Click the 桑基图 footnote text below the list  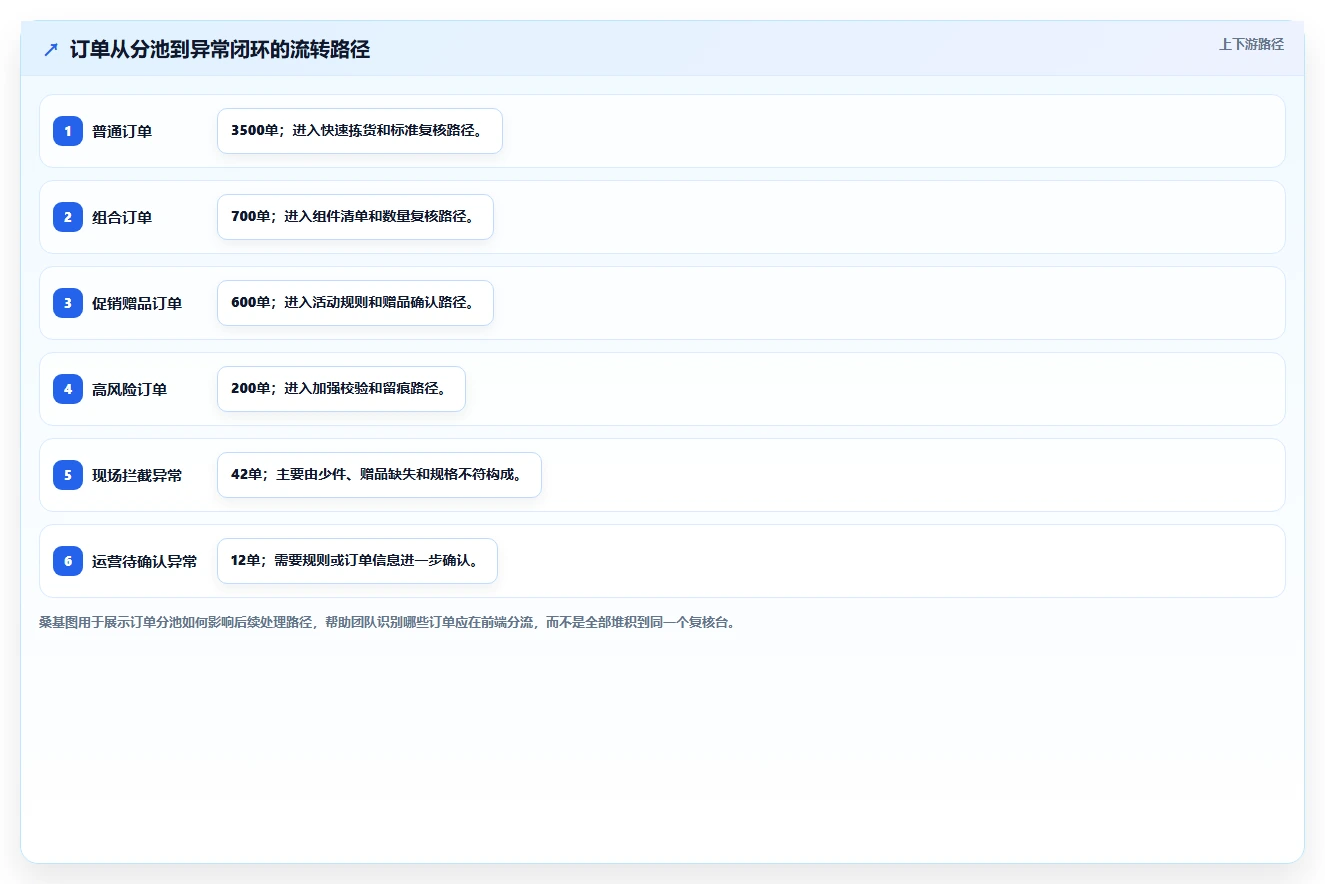(x=387, y=622)
